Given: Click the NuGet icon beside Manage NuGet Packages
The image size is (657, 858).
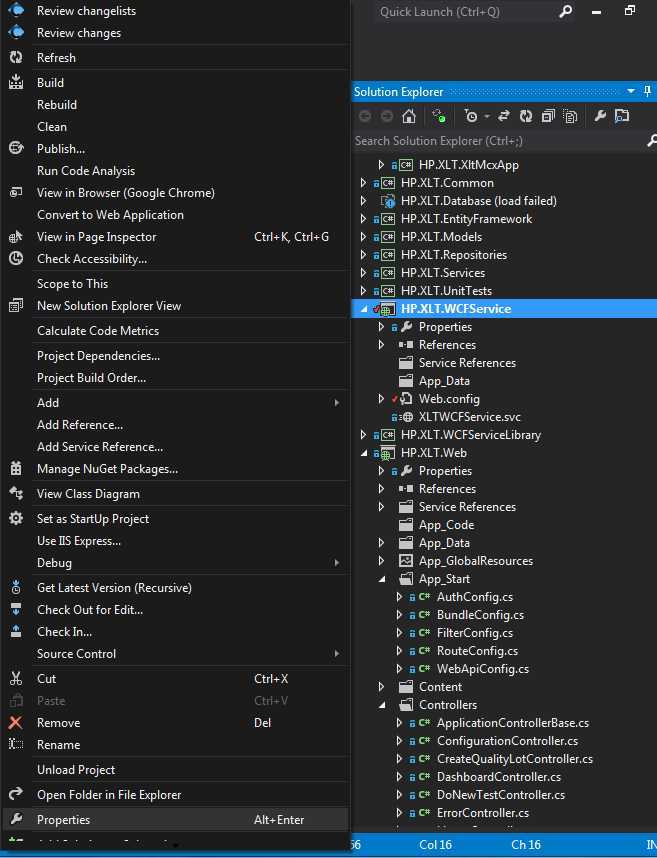Looking at the screenshot, I should click(x=16, y=468).
